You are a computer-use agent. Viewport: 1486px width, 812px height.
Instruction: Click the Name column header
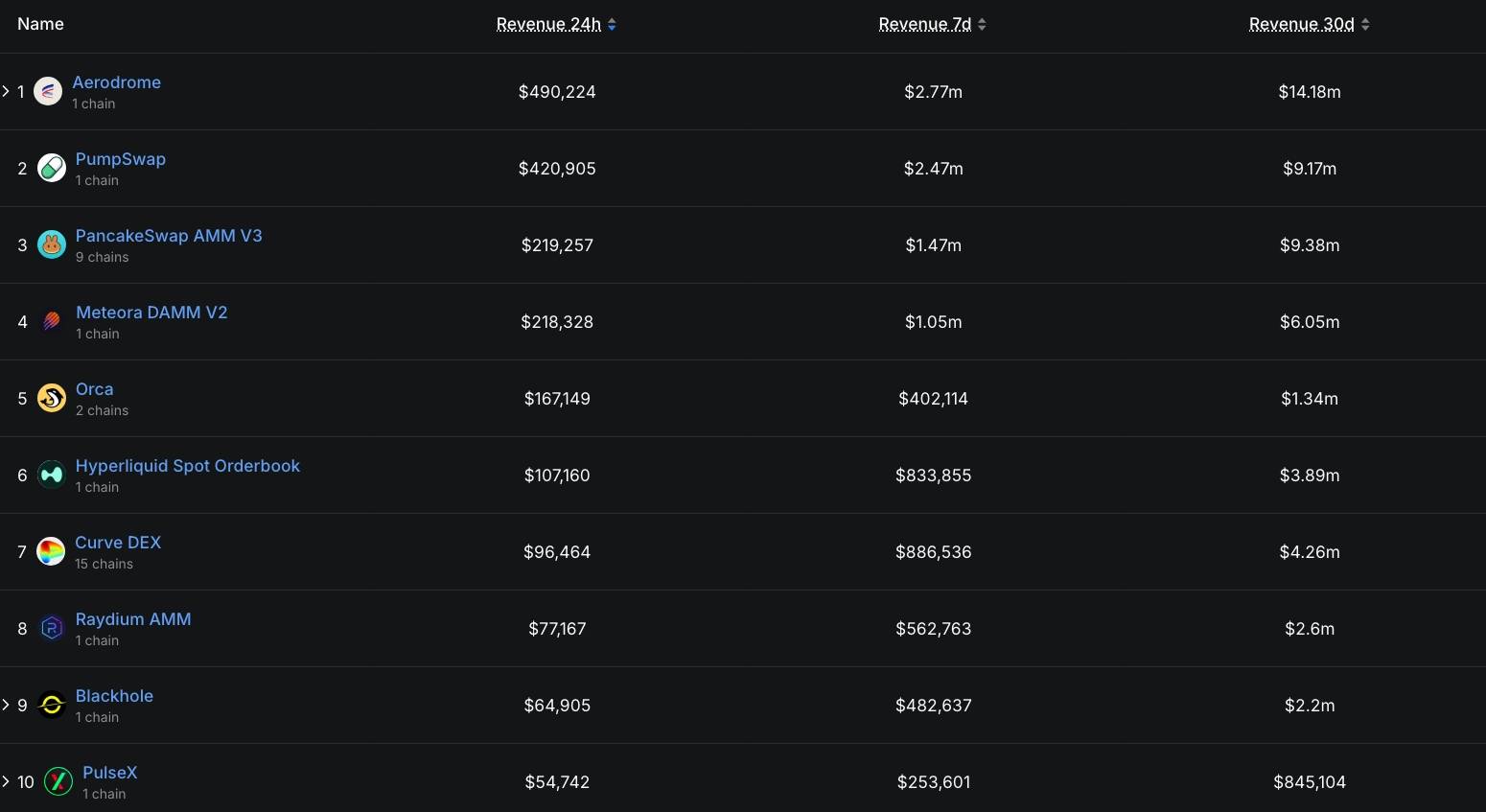[40, 24]
